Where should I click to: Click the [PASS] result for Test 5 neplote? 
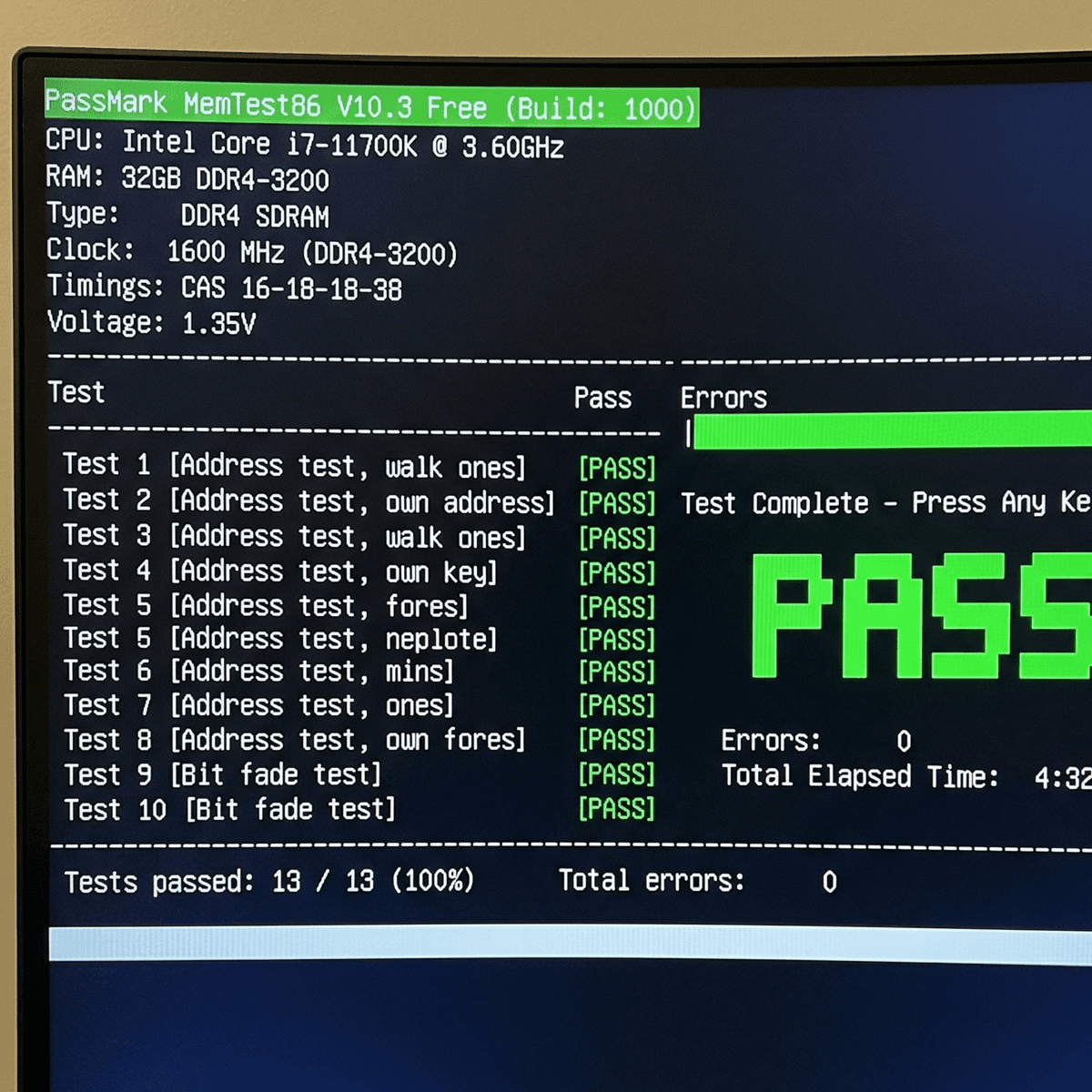(617, 640)
